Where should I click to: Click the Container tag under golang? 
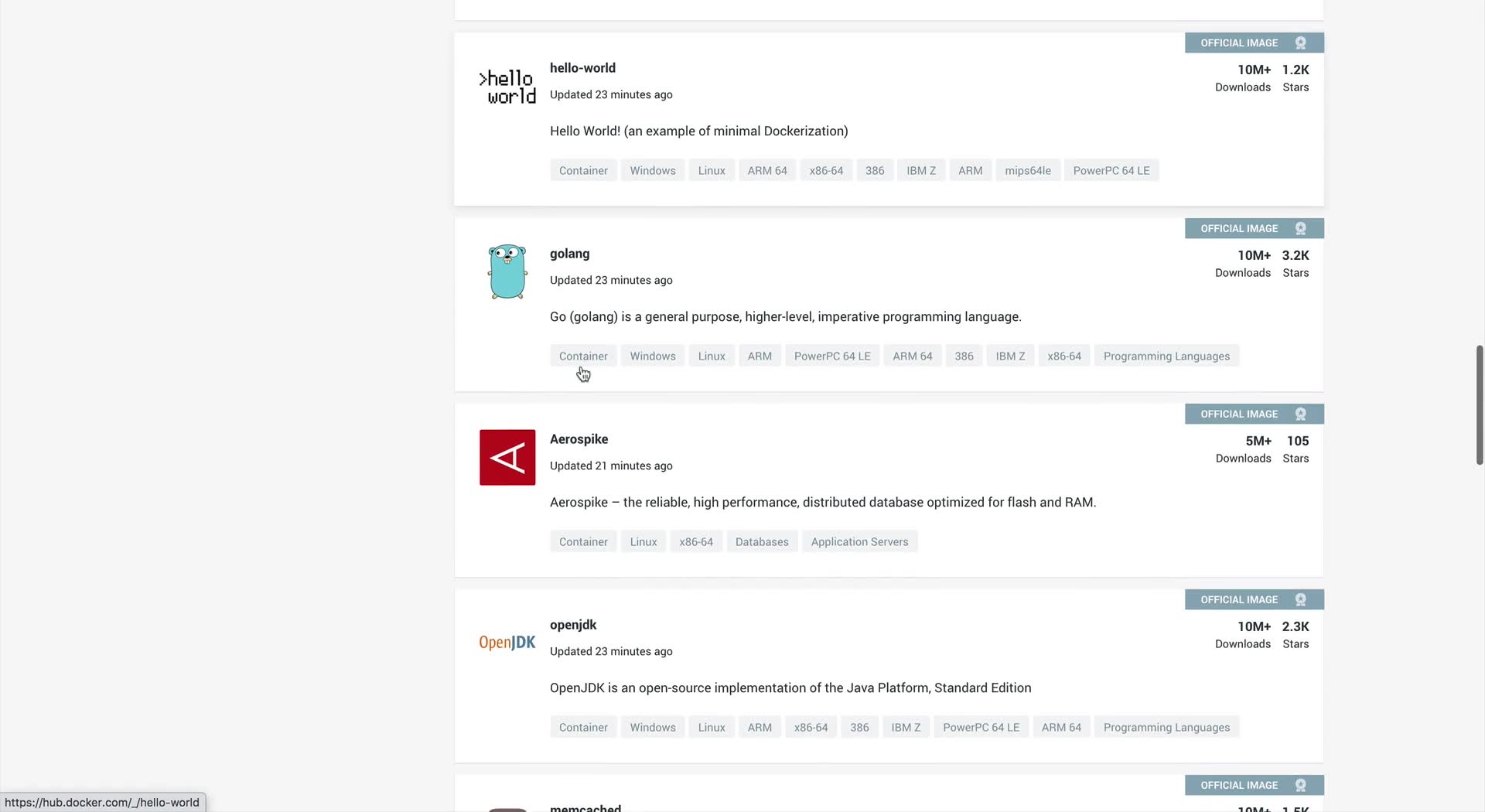pyautogui.click(x=583, y=357)
